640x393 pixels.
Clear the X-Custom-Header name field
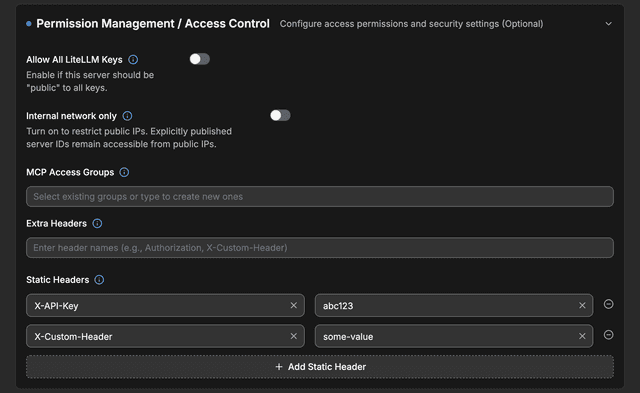click(293, 336)
